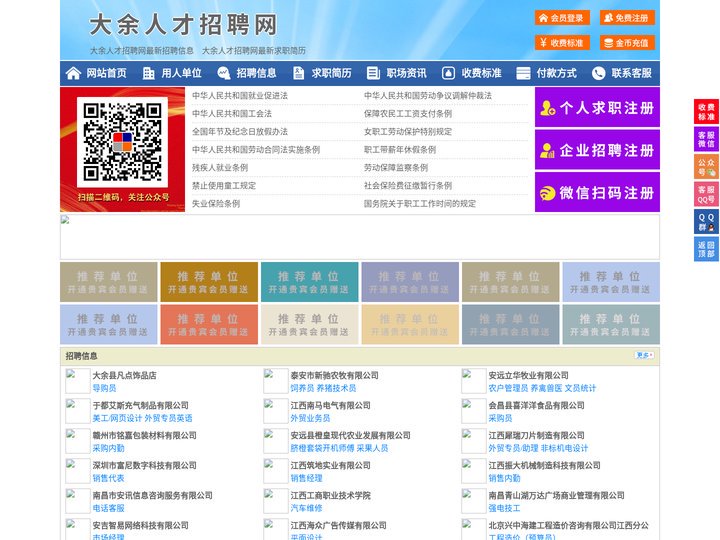
Task: Open 外贸业务员 job link
Action: 310,418
